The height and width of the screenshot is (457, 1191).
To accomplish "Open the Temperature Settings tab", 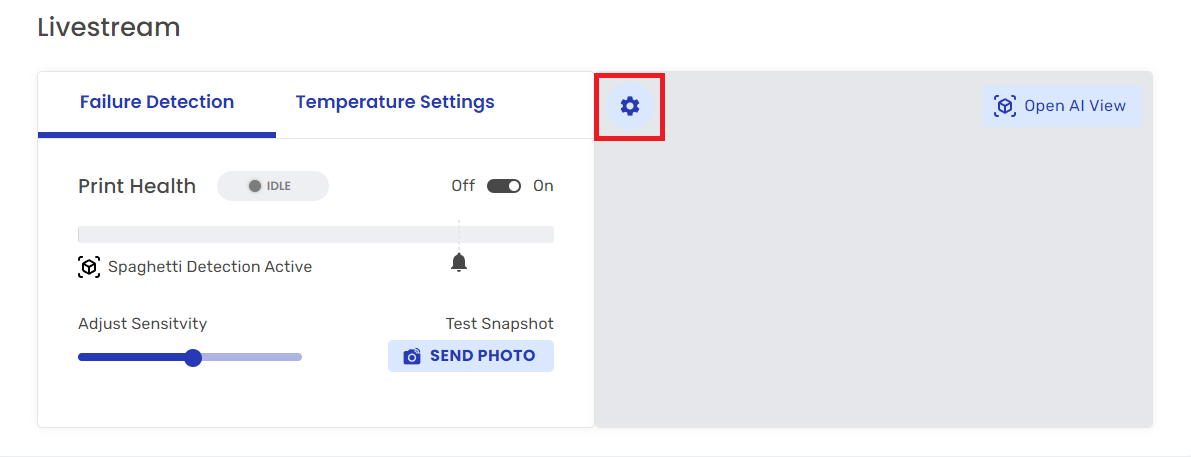I will click(x=395, y=102).
